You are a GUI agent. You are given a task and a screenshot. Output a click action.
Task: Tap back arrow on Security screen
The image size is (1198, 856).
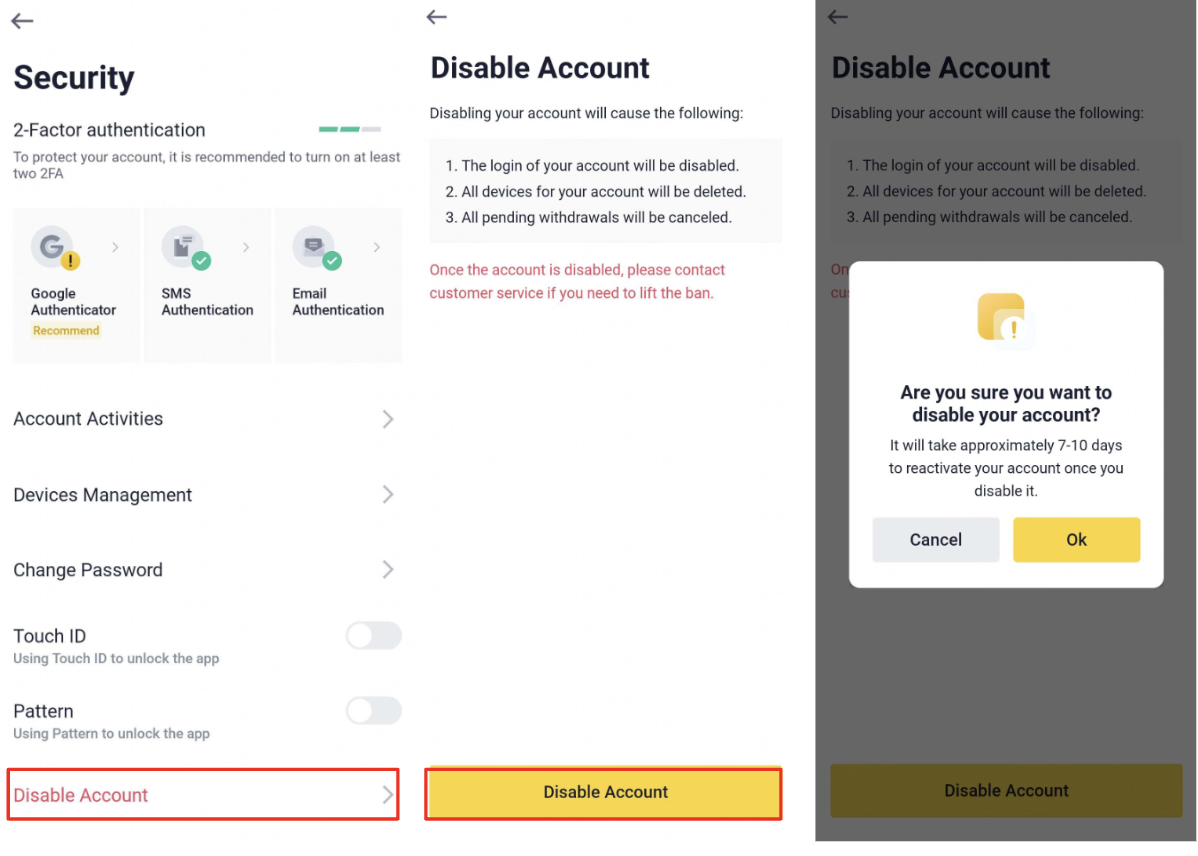pyautogui.click(x=22, y=21)
